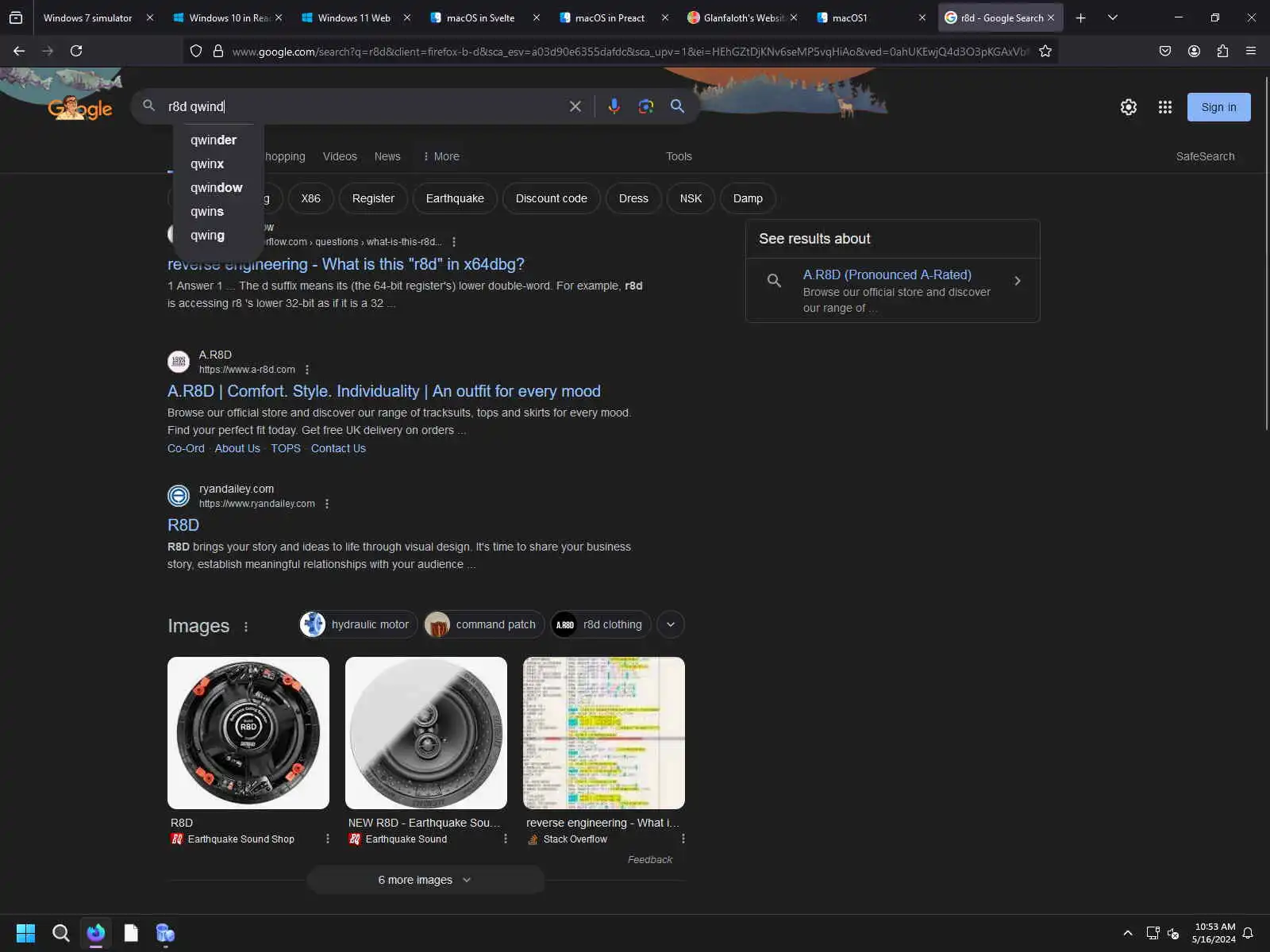Open Firefox View recent browsing icon
Image resolution: width=1270 pixels, height=952 pixels.
point(16,17)
